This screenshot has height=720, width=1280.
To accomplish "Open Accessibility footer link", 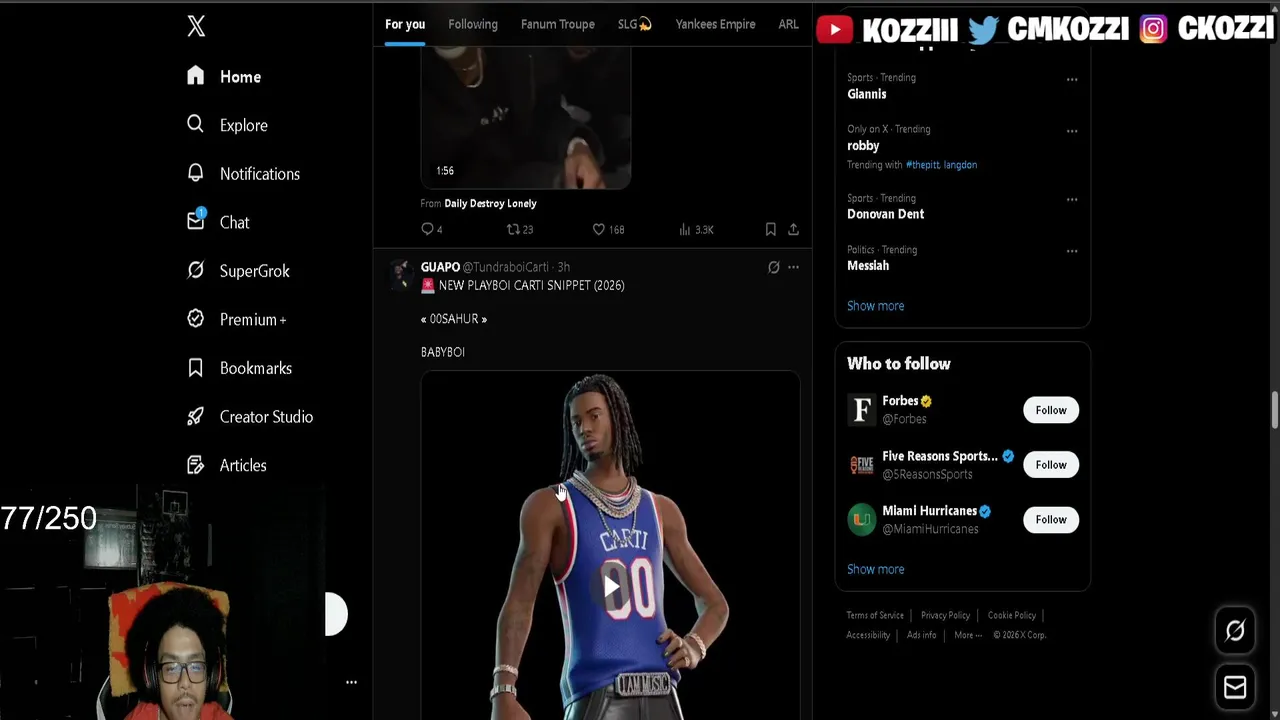I will point(868,635).
